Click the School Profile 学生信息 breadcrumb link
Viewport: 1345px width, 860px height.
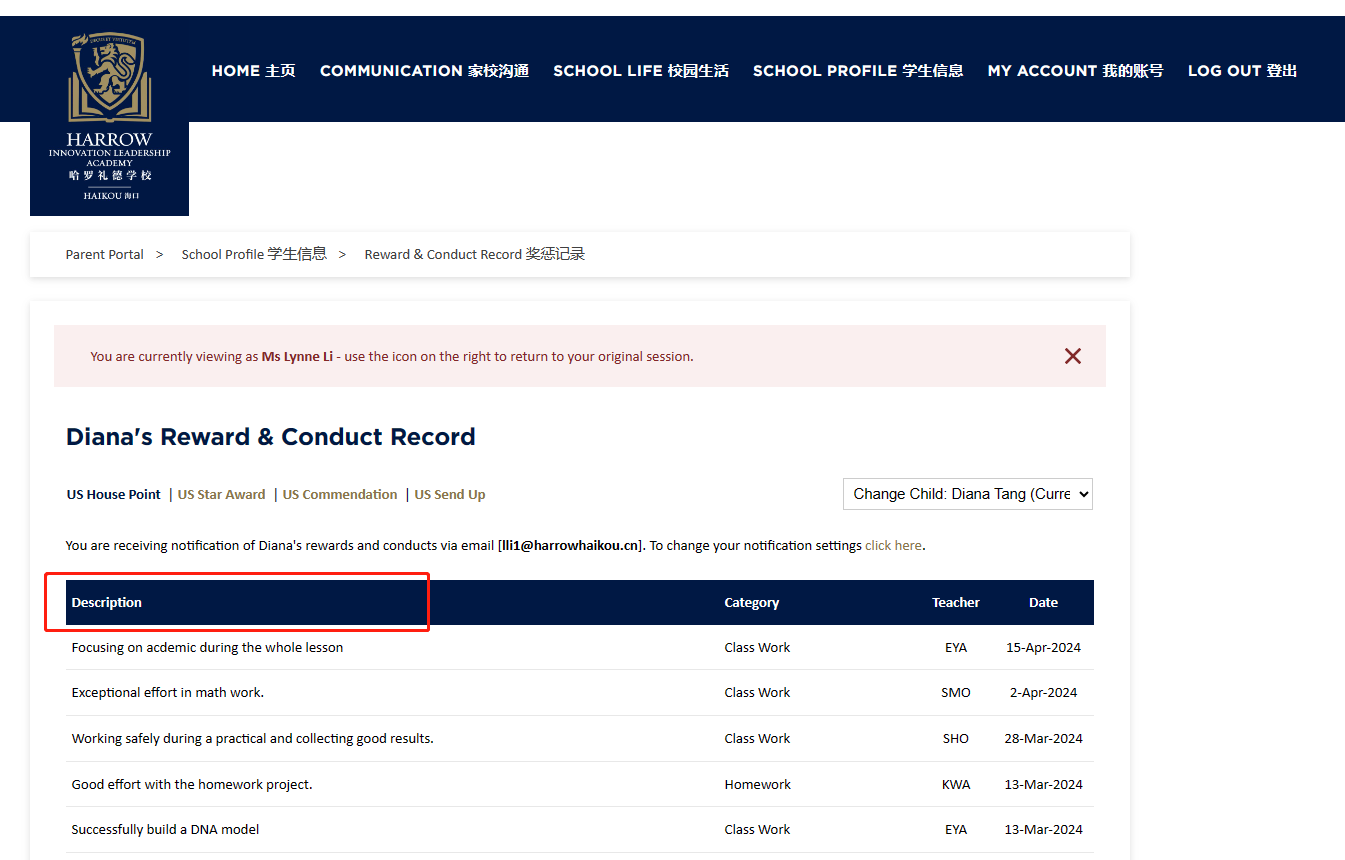254,255
